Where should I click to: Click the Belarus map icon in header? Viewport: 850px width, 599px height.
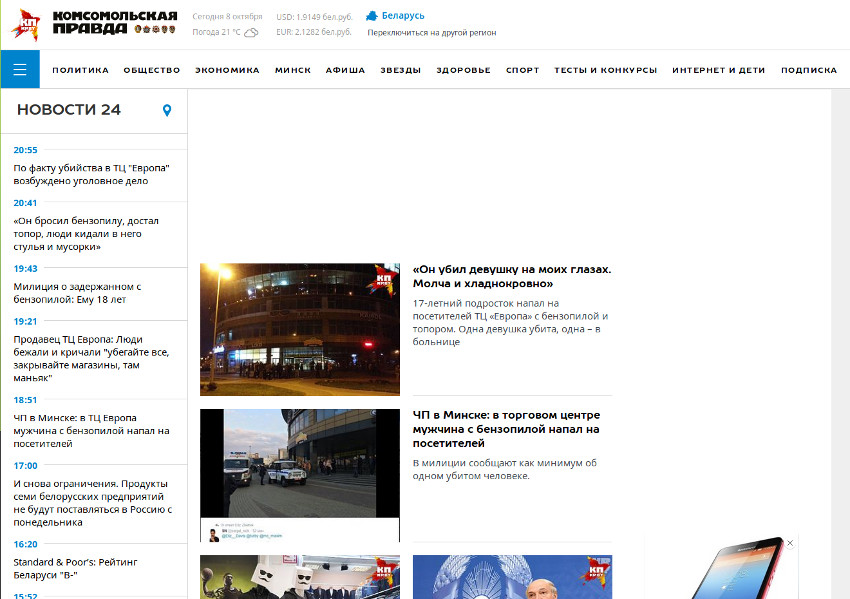tap(372, 16)
